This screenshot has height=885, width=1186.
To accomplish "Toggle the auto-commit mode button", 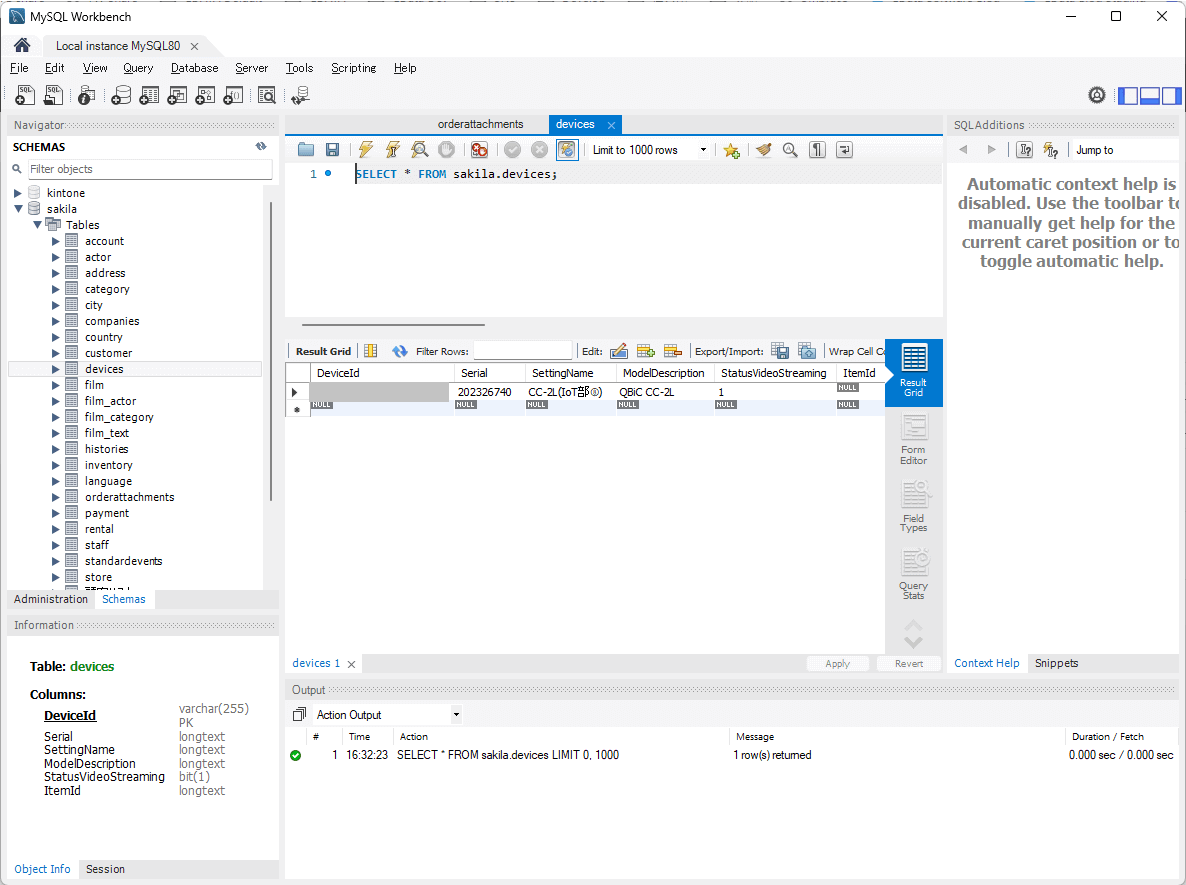I will point(567,150).
